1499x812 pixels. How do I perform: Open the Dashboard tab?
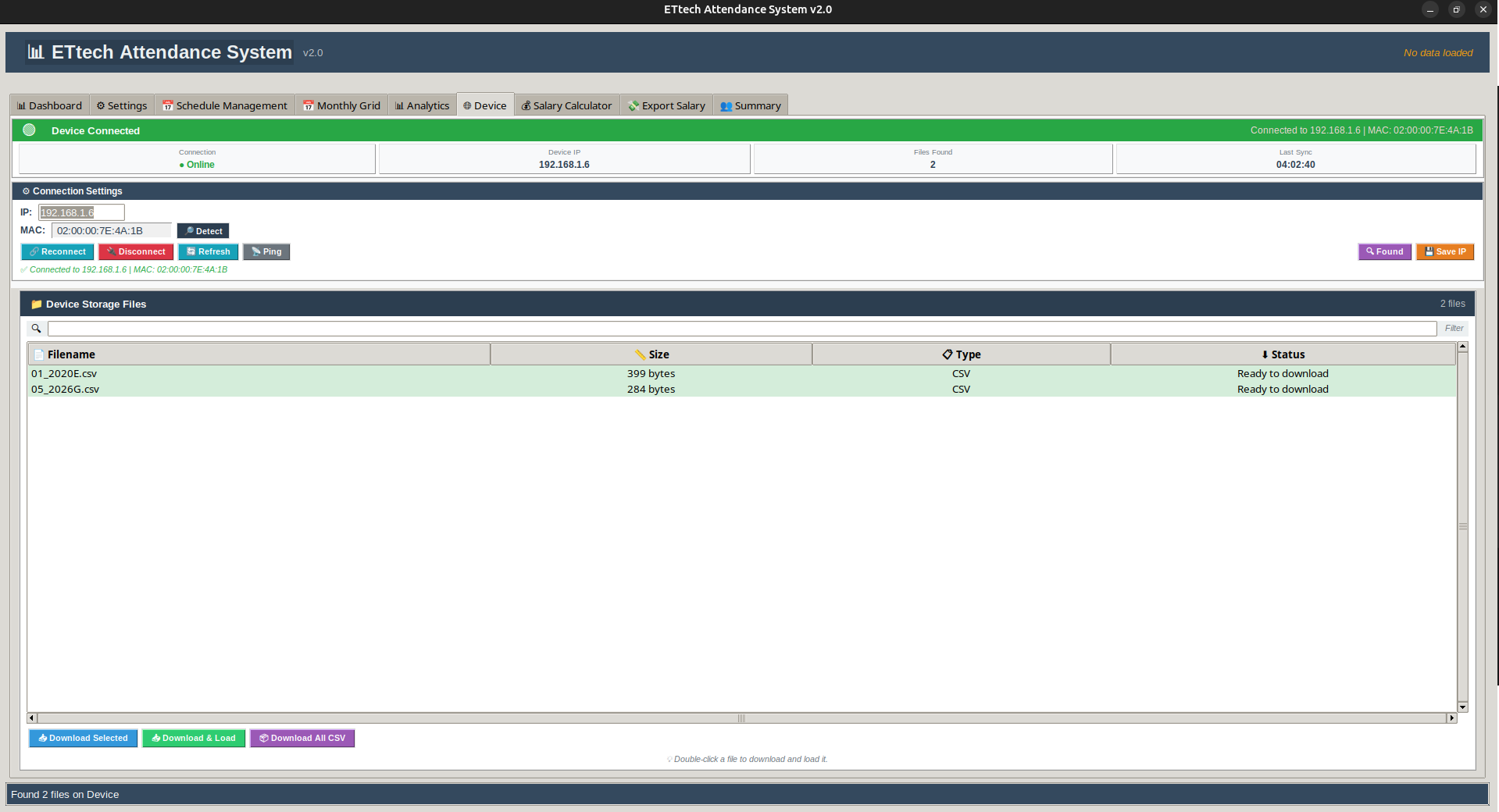point(50,105)
